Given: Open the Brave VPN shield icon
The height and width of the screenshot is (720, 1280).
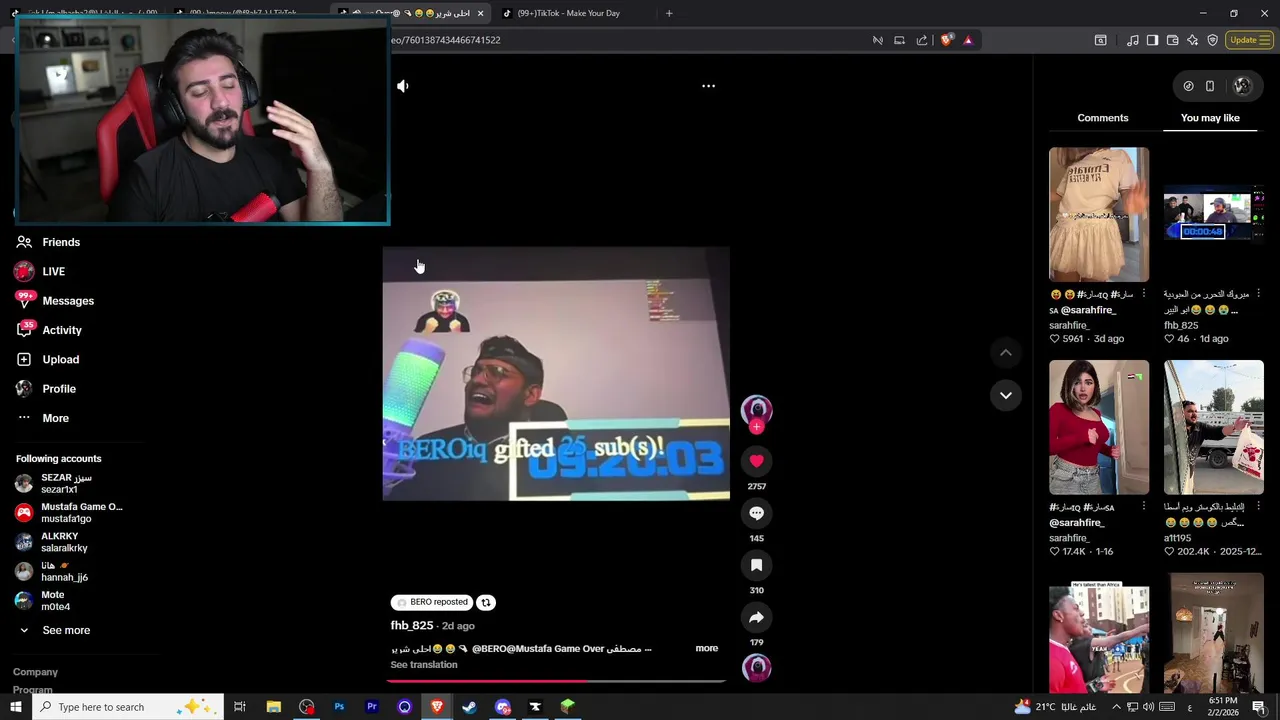Looking at the screenshot, I should click(1213, 40).
